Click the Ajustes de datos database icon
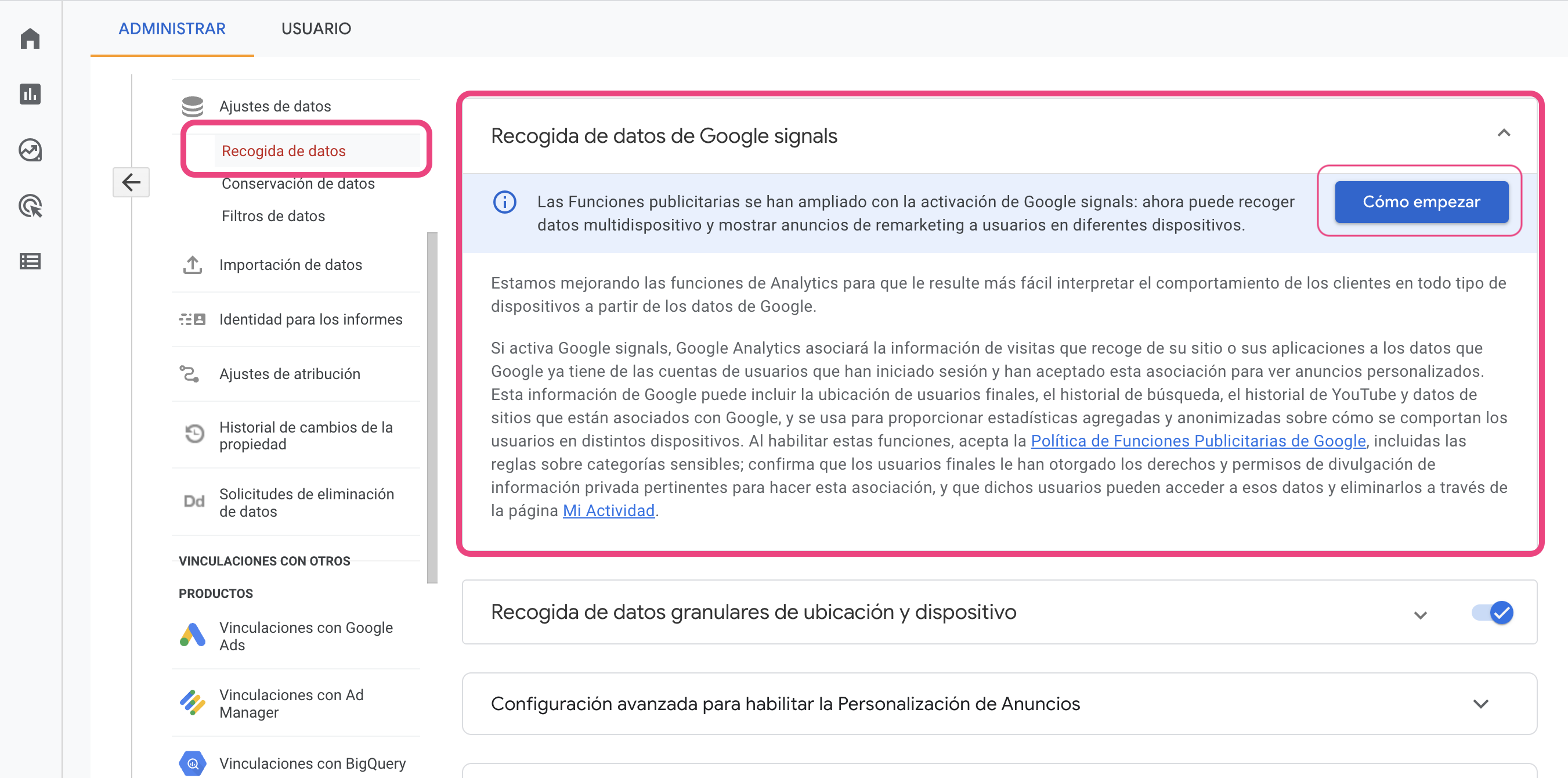 pos(192,106)
